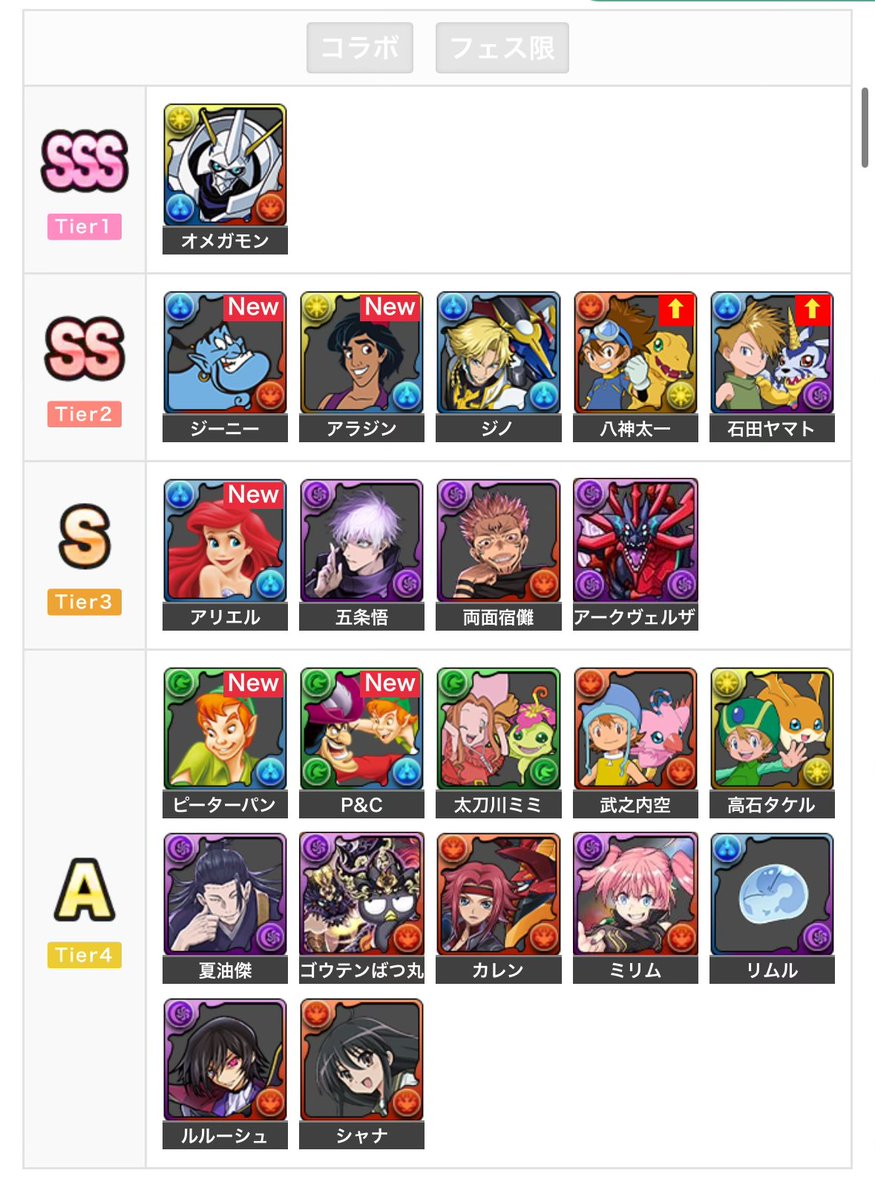Open the カレン character thumbnail
Screen dimensions: 875x1199
coord(498,894)
